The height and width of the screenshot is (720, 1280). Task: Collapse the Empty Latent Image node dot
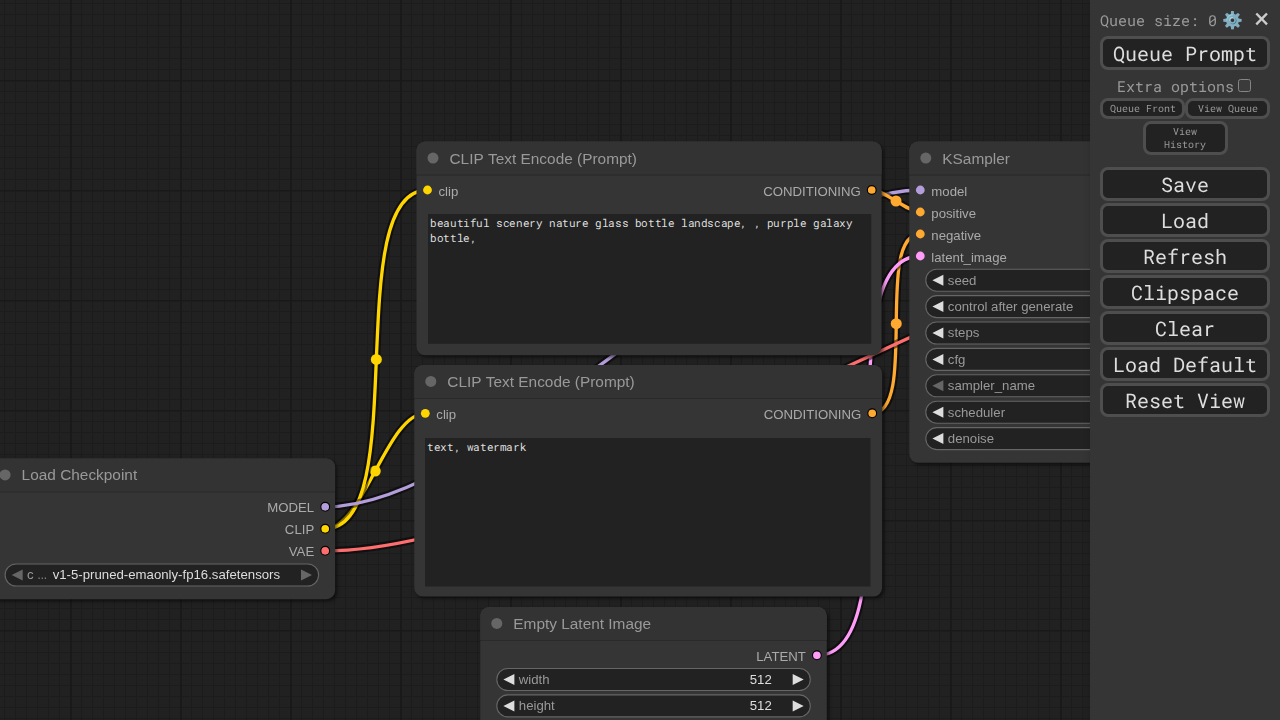[x=497, y=624]
